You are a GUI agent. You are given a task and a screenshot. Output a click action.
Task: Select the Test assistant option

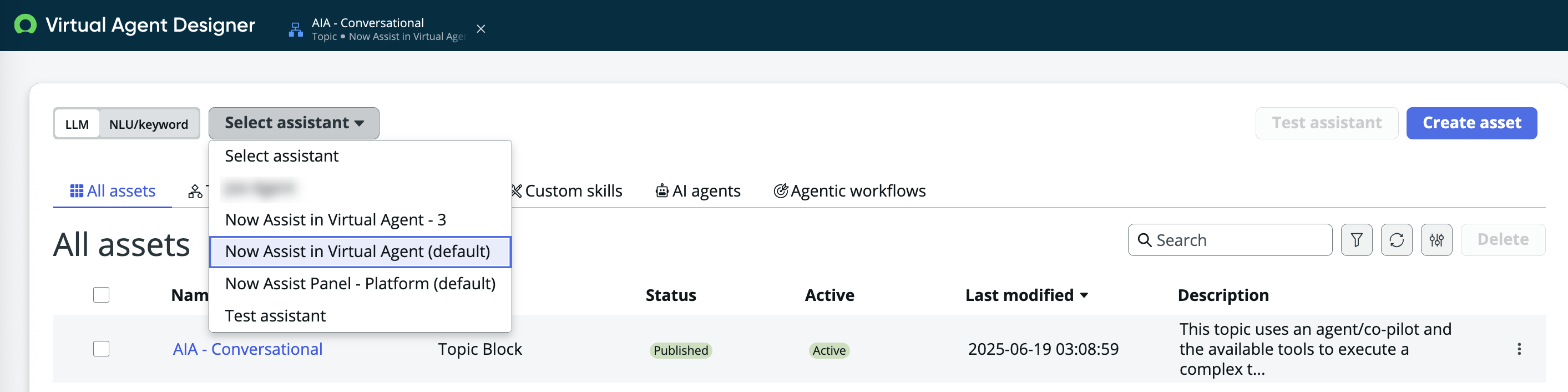(x=360, y=316)
